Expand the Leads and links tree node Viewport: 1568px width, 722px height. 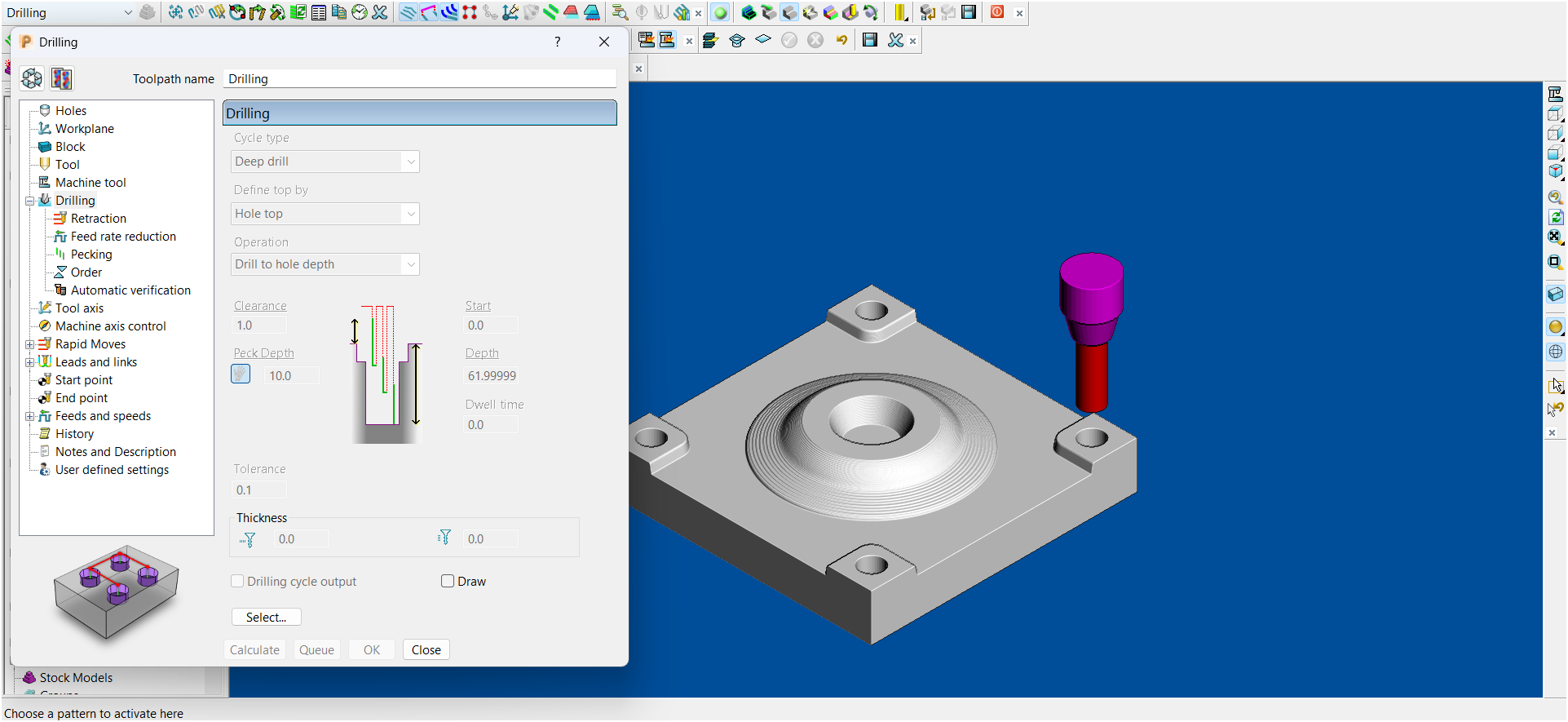tap(30, 362)
